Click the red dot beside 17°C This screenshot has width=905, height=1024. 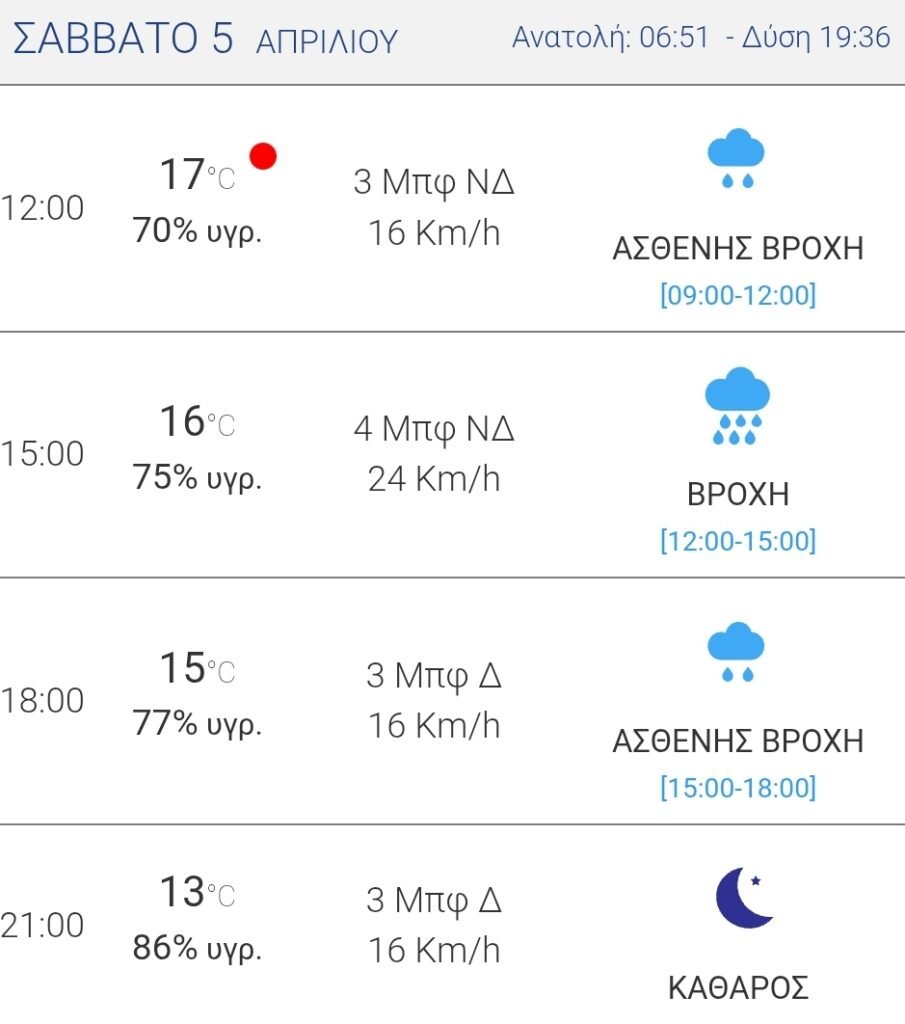click(x=263, y=157)
